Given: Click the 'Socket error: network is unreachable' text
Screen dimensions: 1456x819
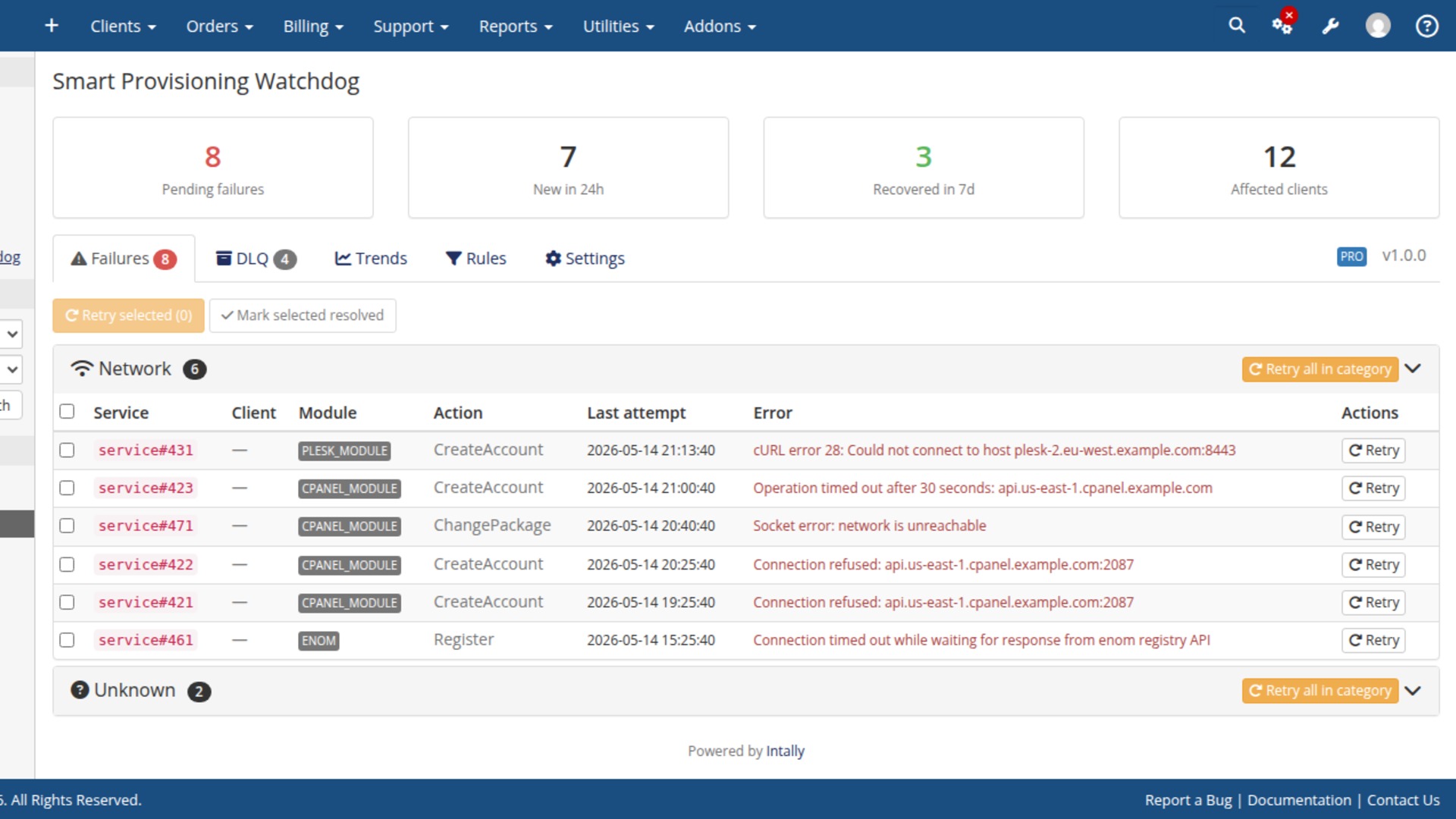Looking at the screenshot, I should (869, 526).
